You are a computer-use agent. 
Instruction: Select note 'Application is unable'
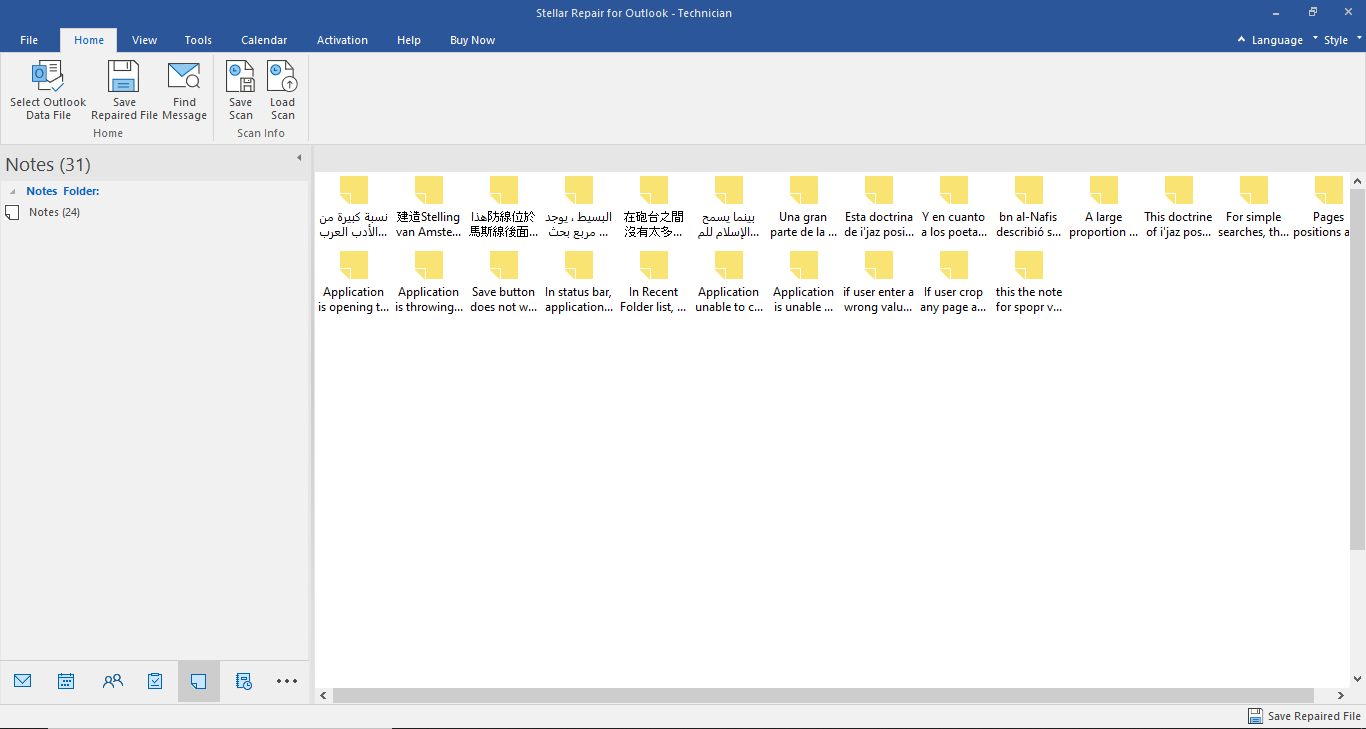pos(803,283)
